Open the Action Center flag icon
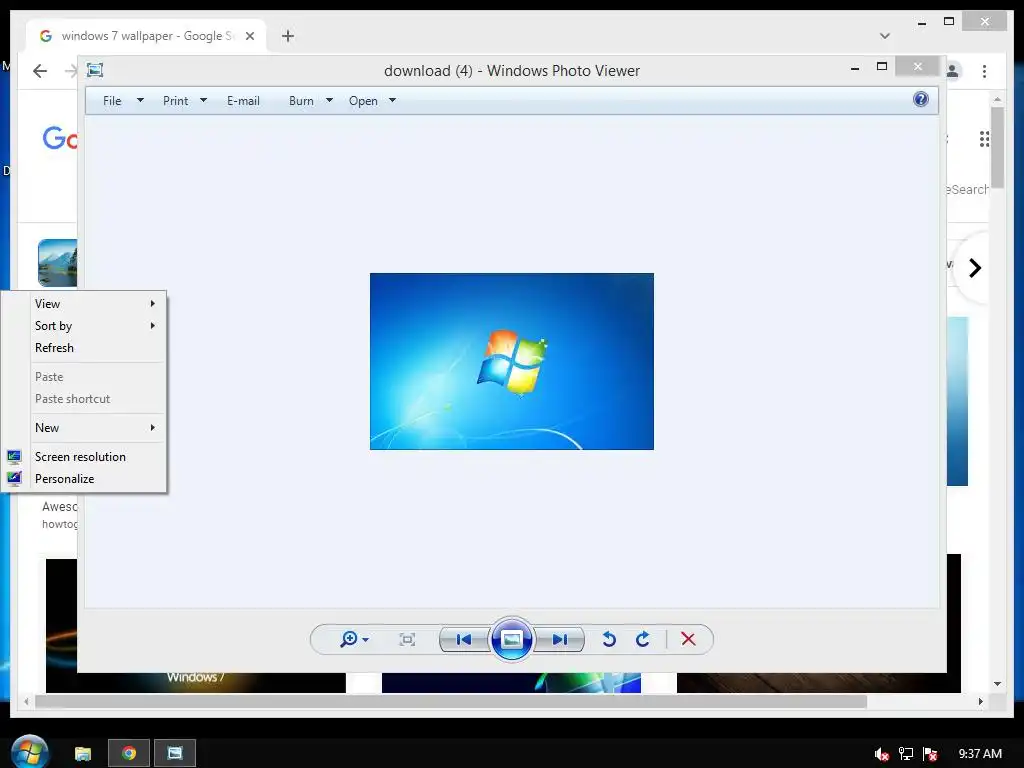The width and height of the screenshot is (1024, 768). pyautogui.click(x=930, y=754)
